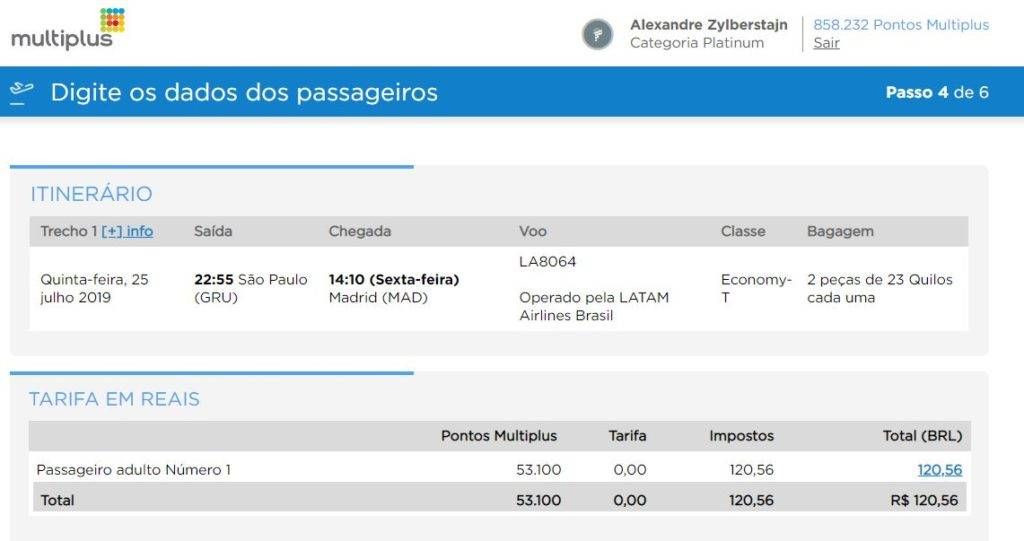Click the R$ 120,56 total amount
Image resolution: width=1024 pixels, height=541 pixels.
click(924, 500)
